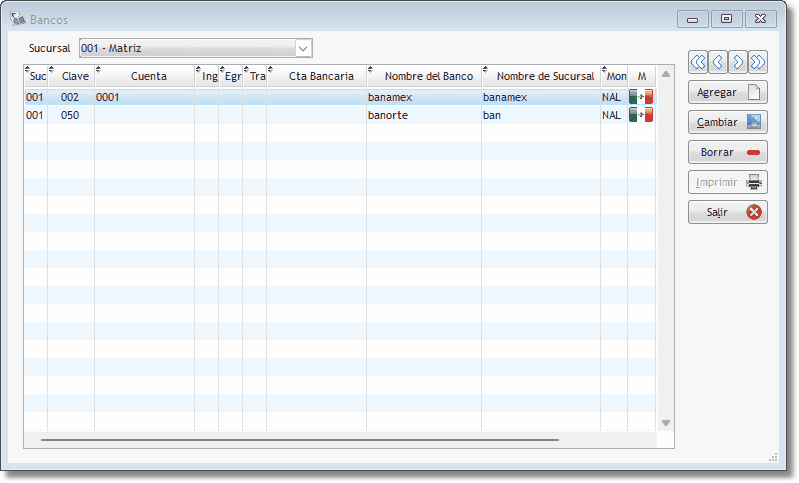Sort by Nombre del Banco header
Screen dimensions: 799x483
pos(424,76)
